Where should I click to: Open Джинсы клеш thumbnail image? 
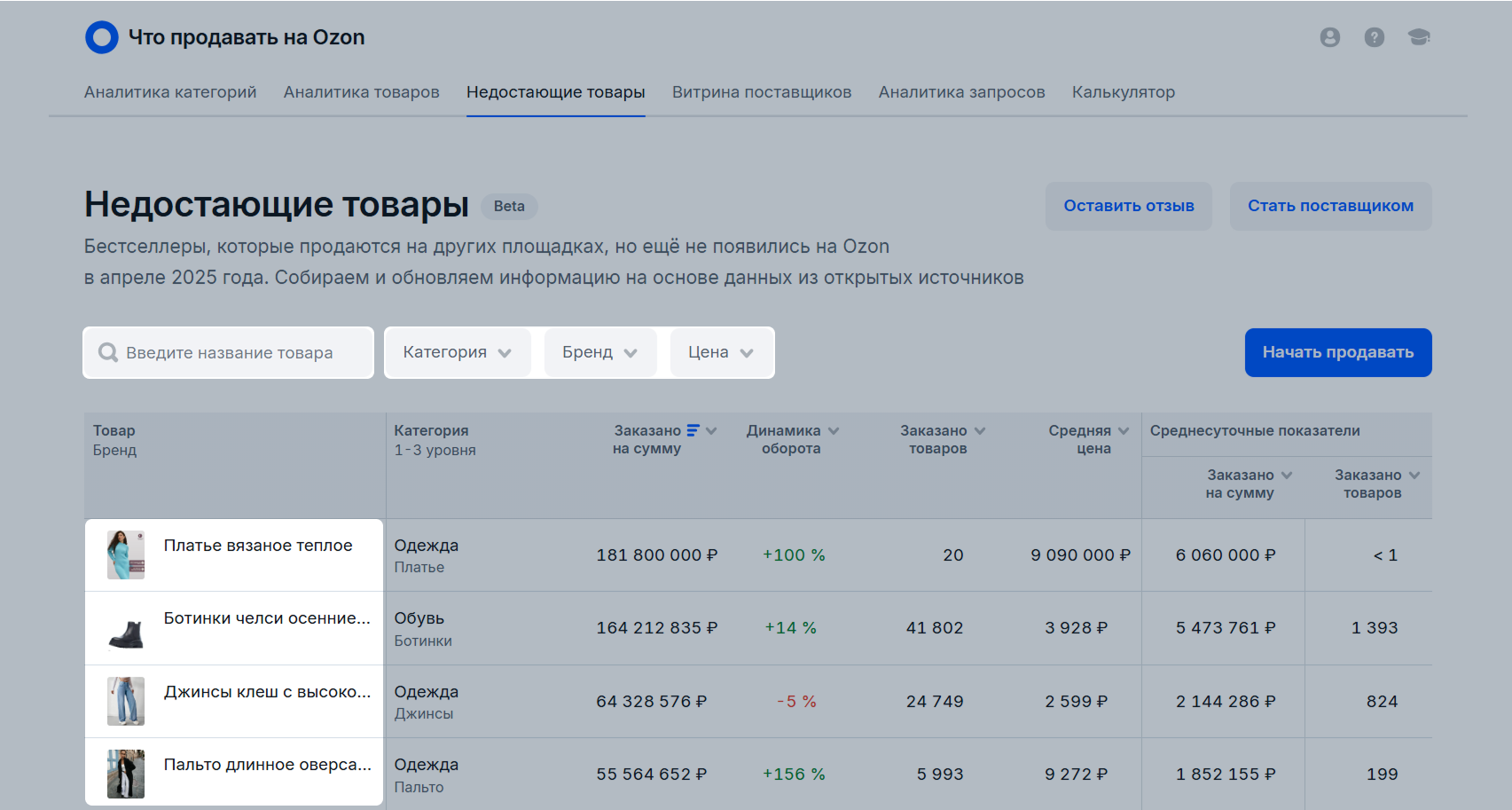(126, 701)
